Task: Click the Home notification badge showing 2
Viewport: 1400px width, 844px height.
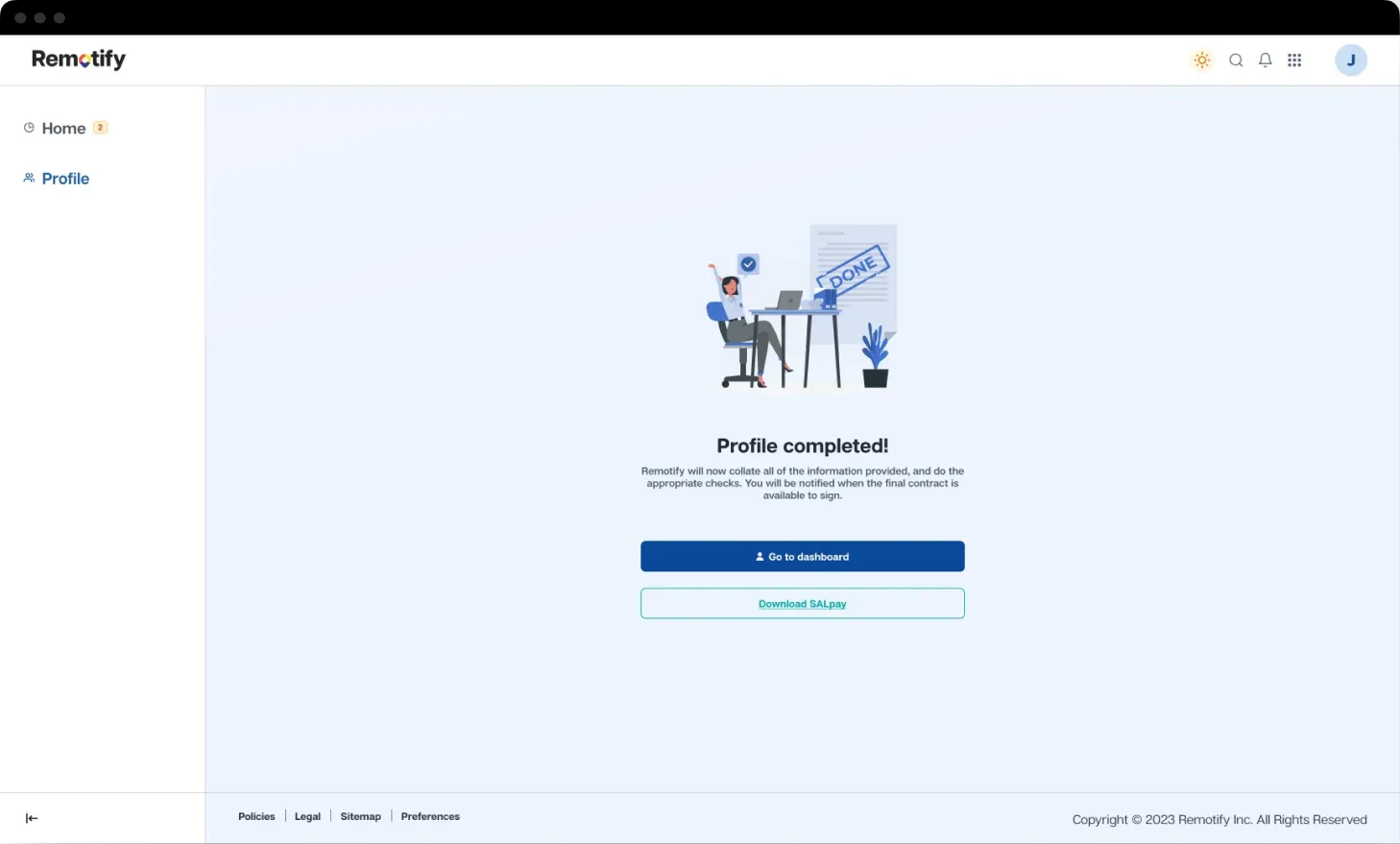Action: [100, 128]
